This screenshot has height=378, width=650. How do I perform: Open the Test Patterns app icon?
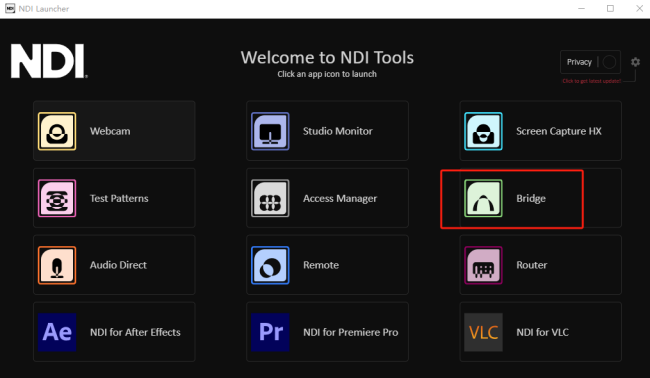coord(57,198)
